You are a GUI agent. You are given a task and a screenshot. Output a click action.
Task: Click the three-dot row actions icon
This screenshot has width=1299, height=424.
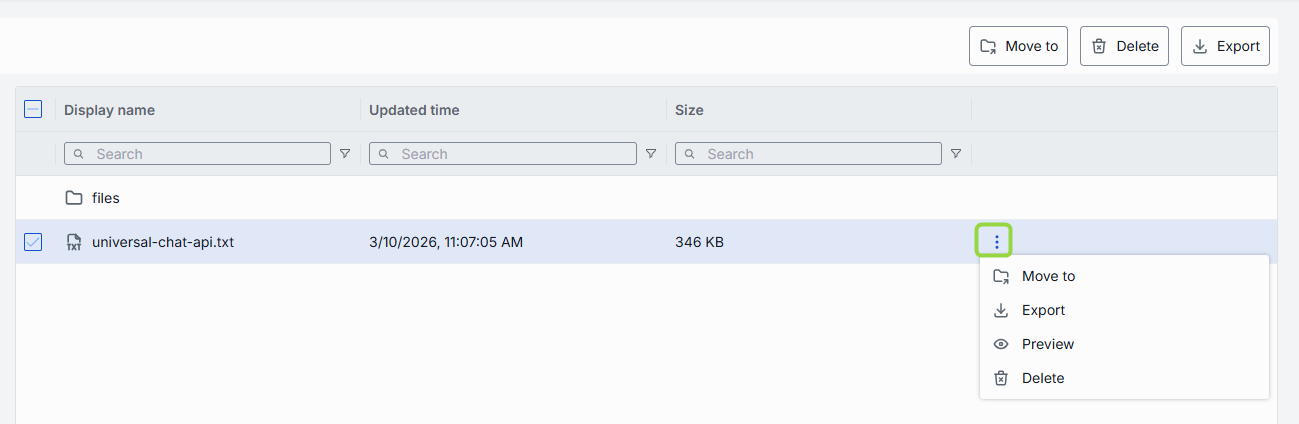[x=996, y=241]
